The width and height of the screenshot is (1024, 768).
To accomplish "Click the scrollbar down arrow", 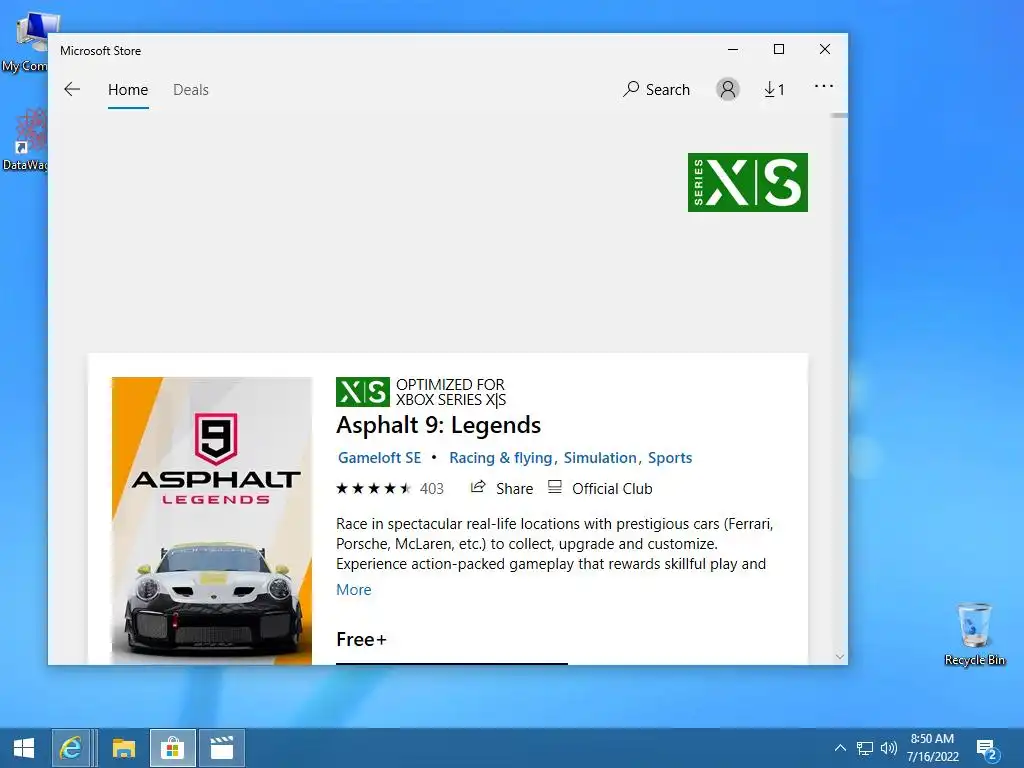I will coord(840,657).
